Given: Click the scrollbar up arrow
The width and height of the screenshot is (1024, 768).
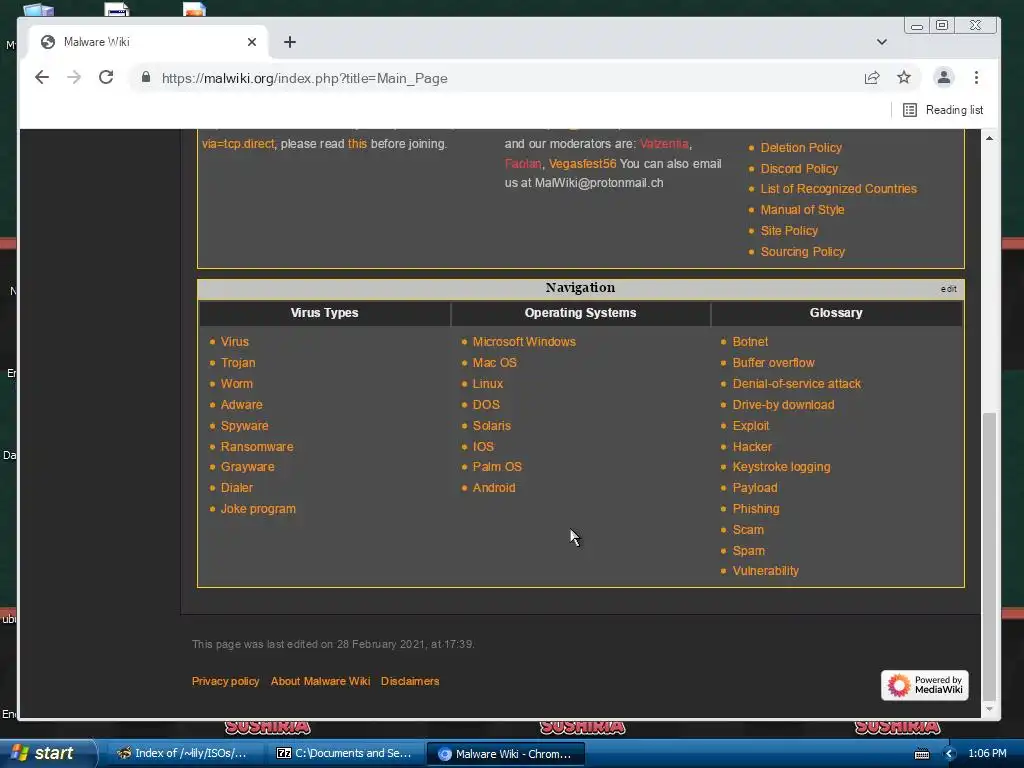Looking at the screenshot, I should click(x=989, y=138).
